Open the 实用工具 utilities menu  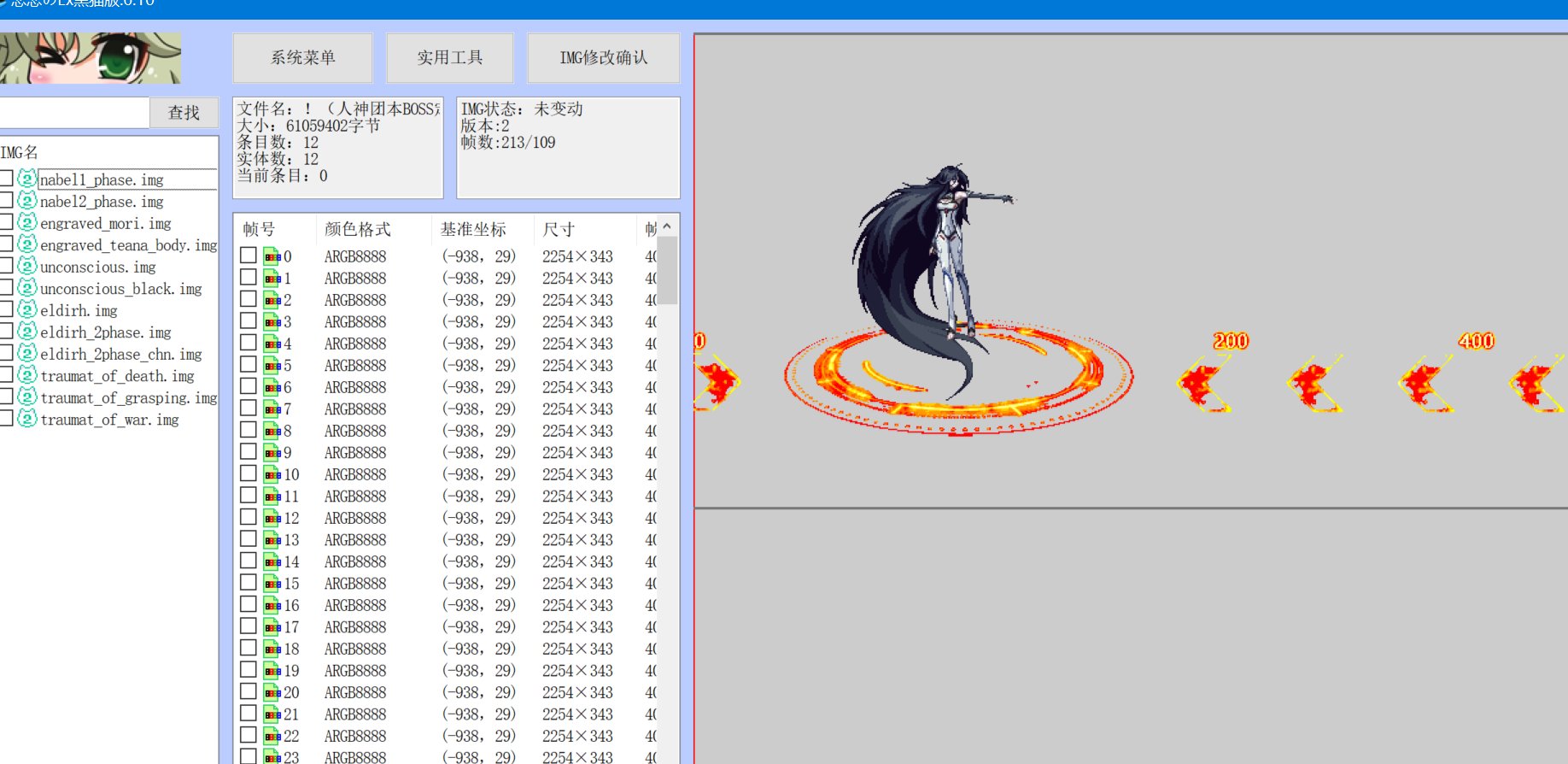[450, 57]
